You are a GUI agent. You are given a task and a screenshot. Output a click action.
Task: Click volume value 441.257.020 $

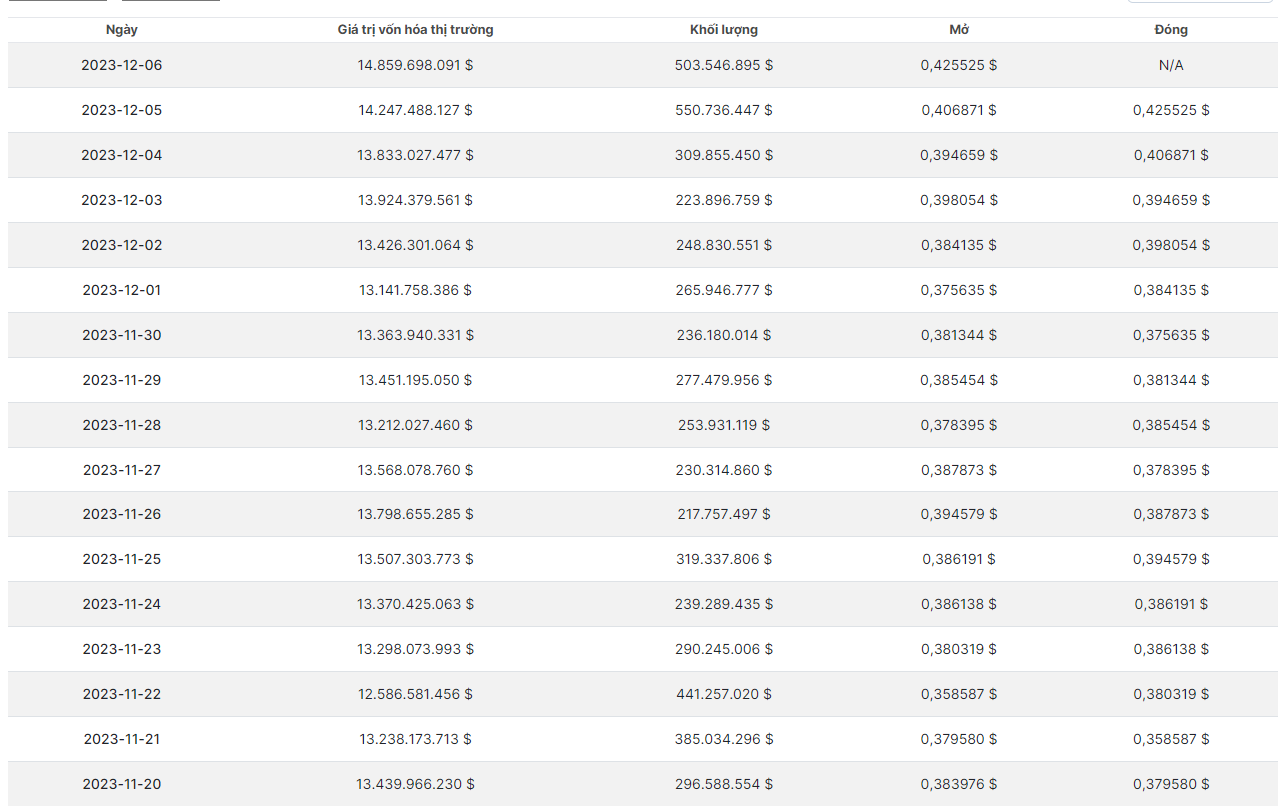coord(724,694)
